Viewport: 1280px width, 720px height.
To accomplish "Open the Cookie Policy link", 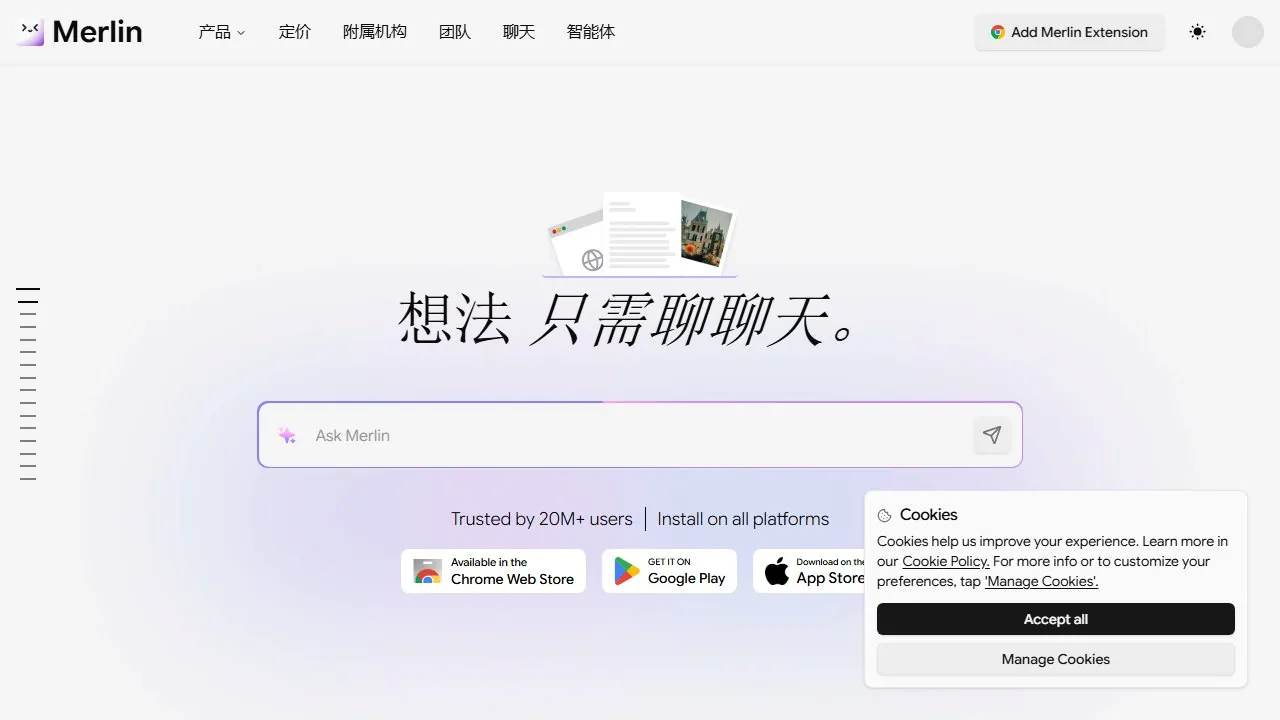I will point(945,561).
